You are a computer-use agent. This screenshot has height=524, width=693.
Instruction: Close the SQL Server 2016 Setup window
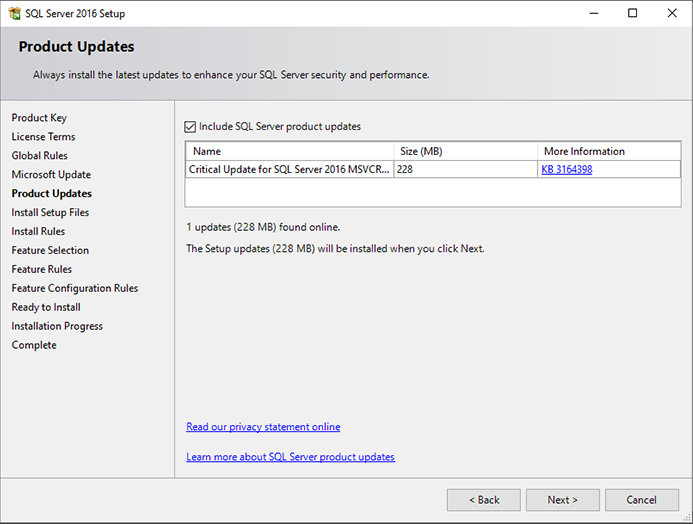672,13
